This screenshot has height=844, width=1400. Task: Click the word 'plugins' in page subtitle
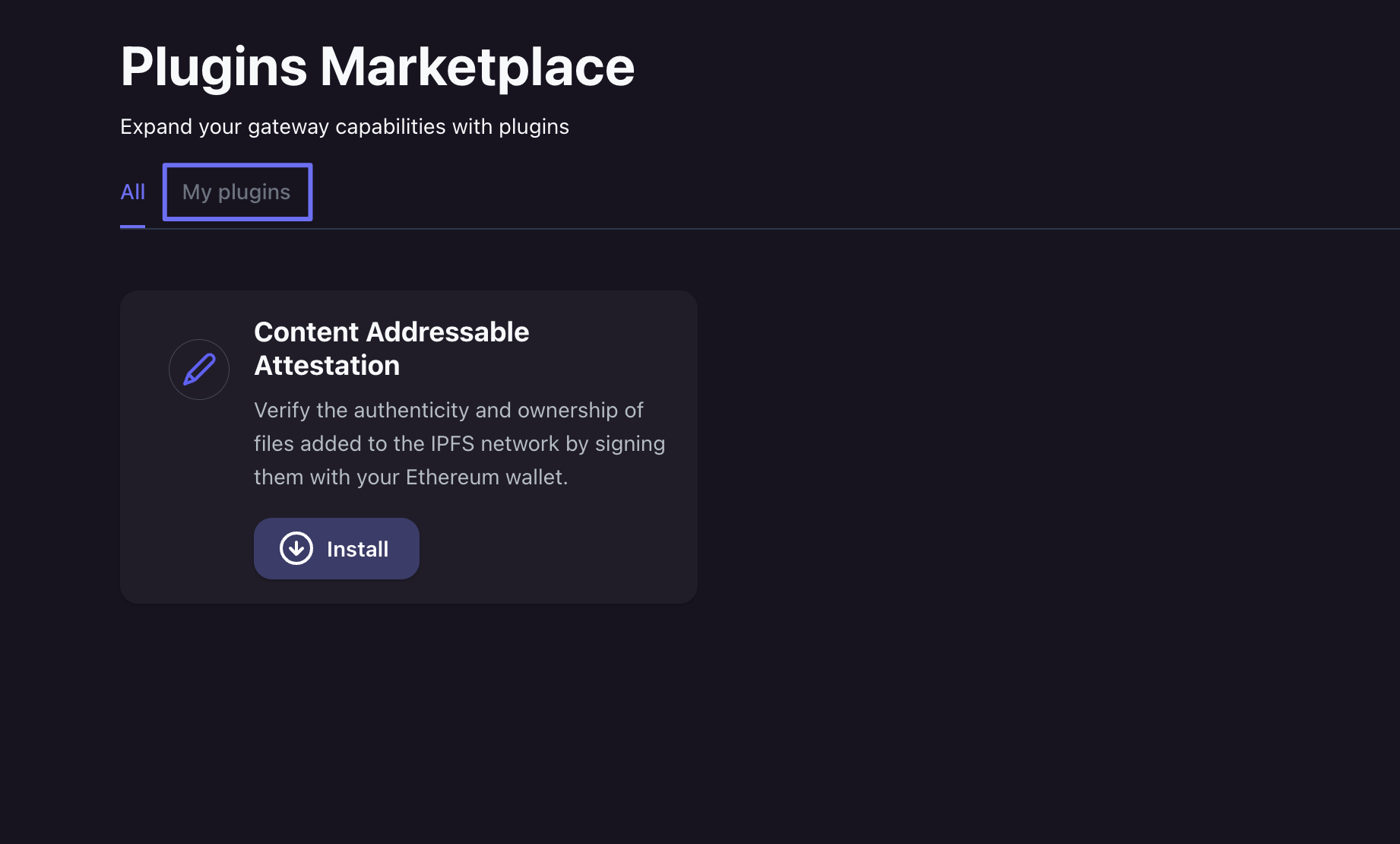tap(534, 127)
